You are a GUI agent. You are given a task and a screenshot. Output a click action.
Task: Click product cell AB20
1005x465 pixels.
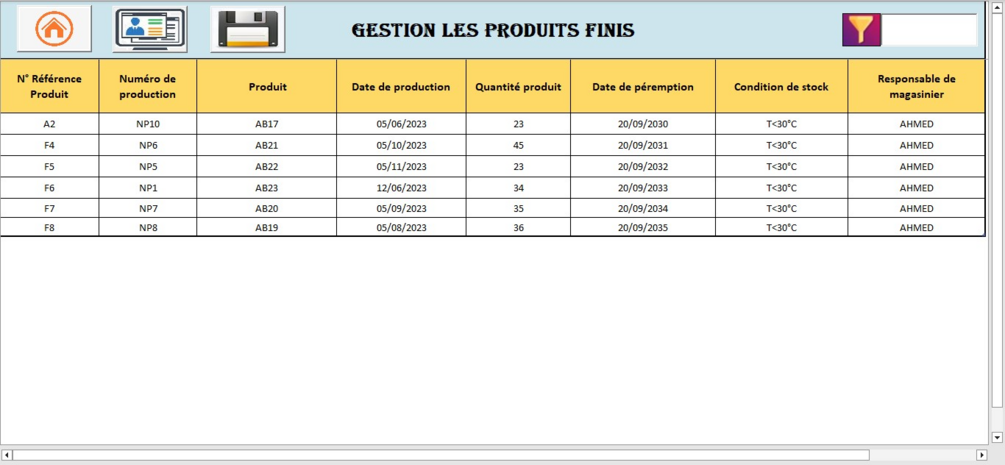coord(267,208)
